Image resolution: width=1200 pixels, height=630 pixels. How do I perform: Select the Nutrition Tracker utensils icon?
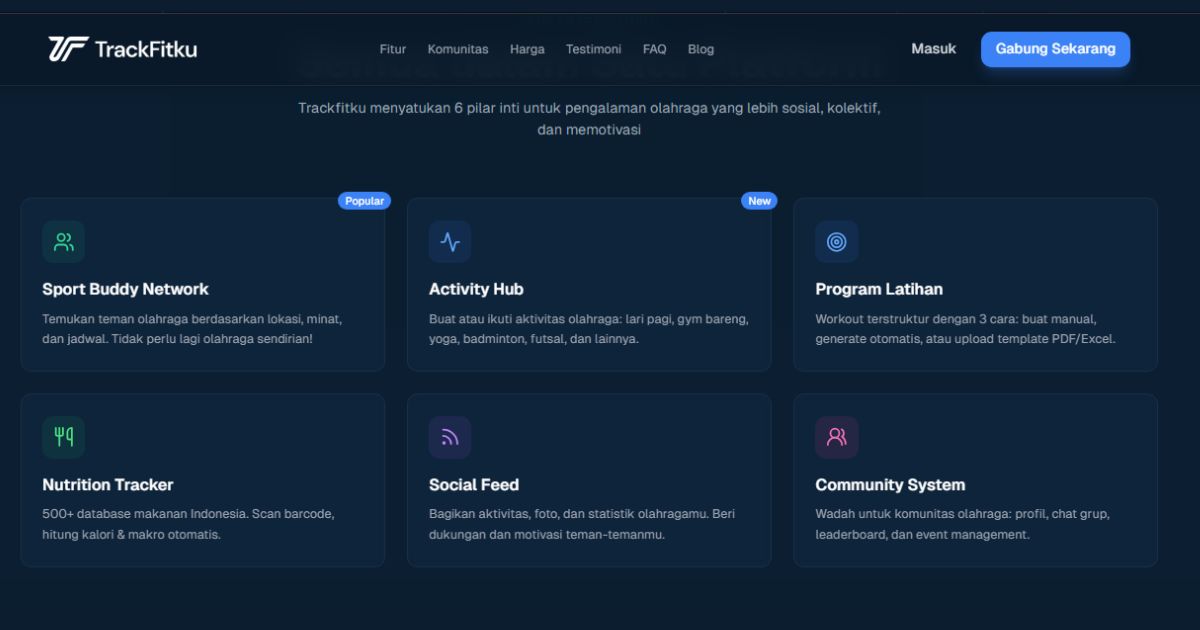coord(63,437)
